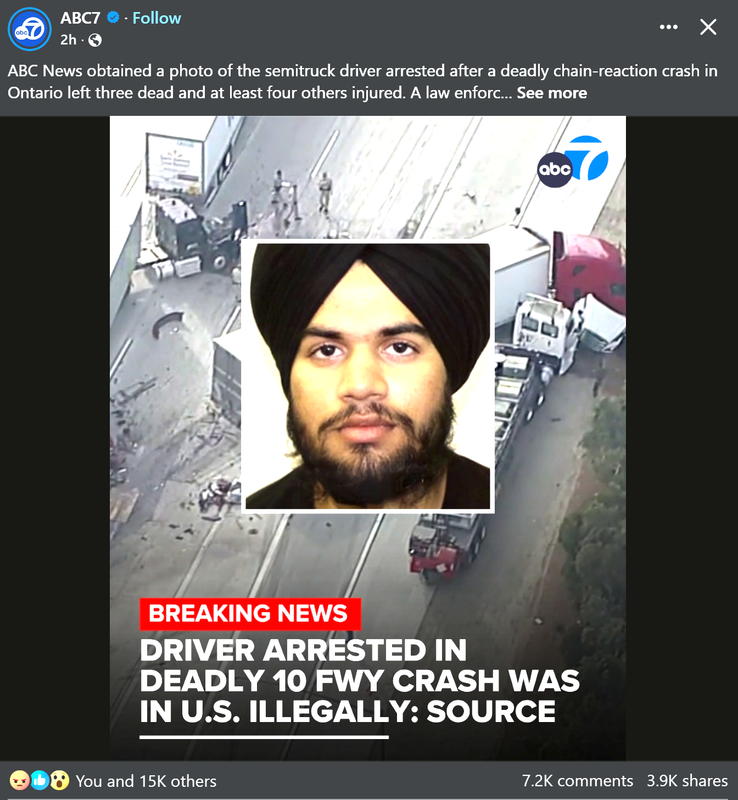Open the three-dots post options menu
This screenshot has width=738, height=800.
coord(669,27)
